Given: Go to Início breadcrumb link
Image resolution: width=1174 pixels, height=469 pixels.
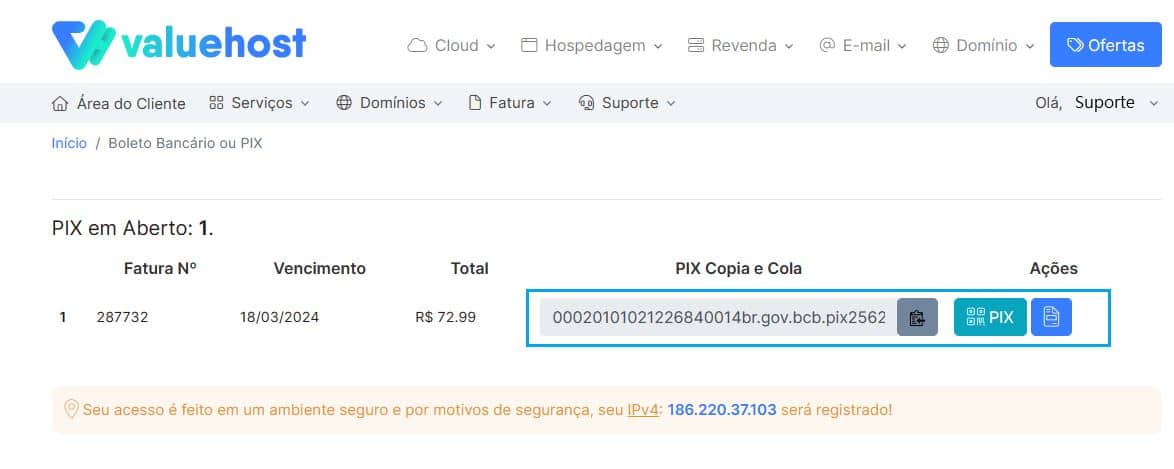Looking at the screenshot, I should 69,143.
